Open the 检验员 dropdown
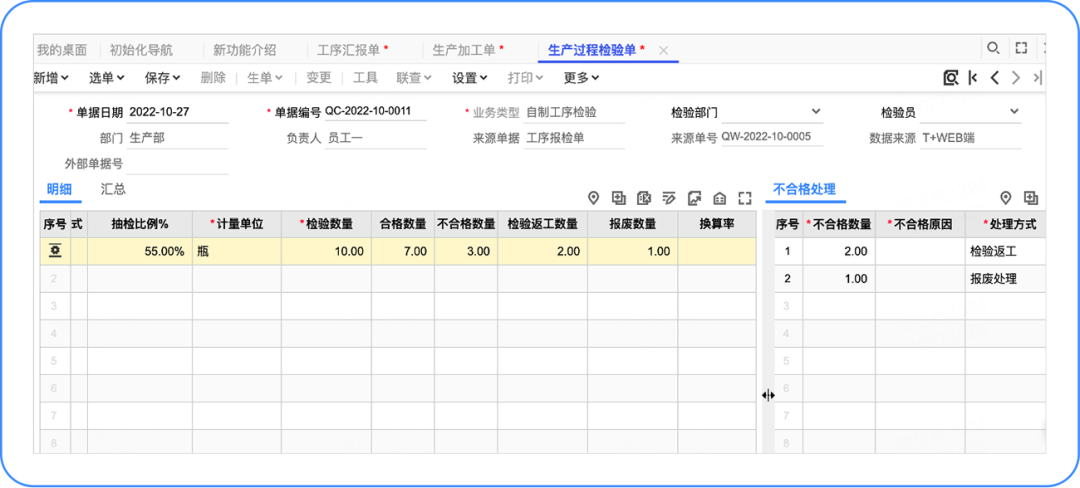 click(x=1014, y=112)
